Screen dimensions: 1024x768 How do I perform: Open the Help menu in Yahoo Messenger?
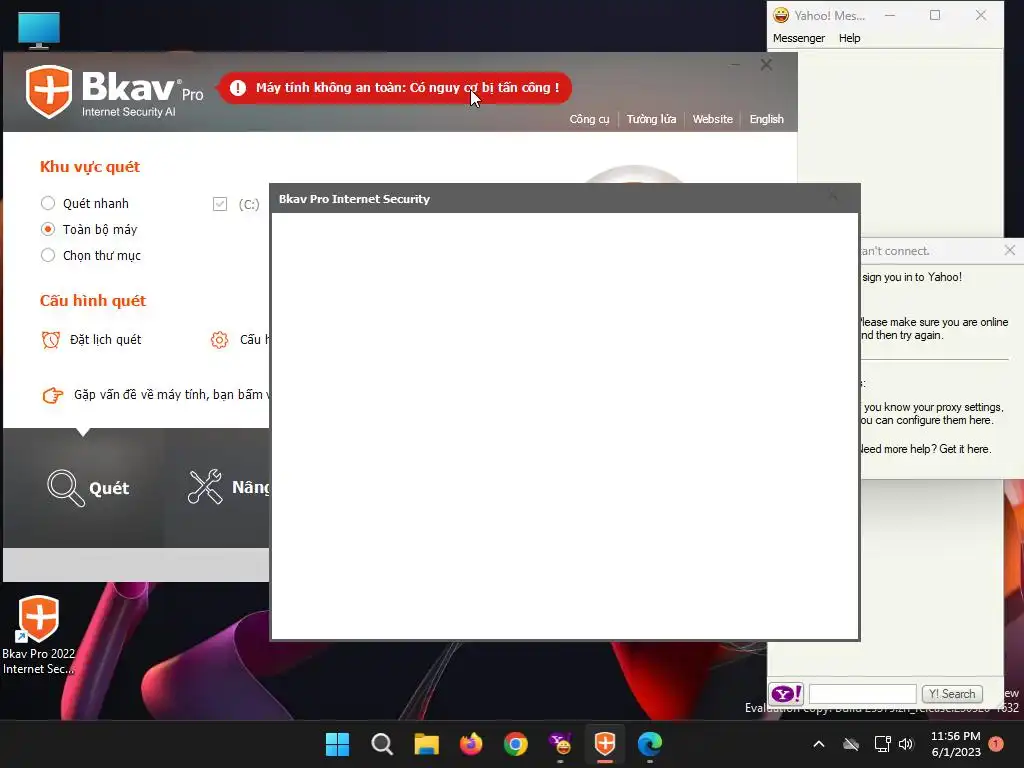point(849,38)
